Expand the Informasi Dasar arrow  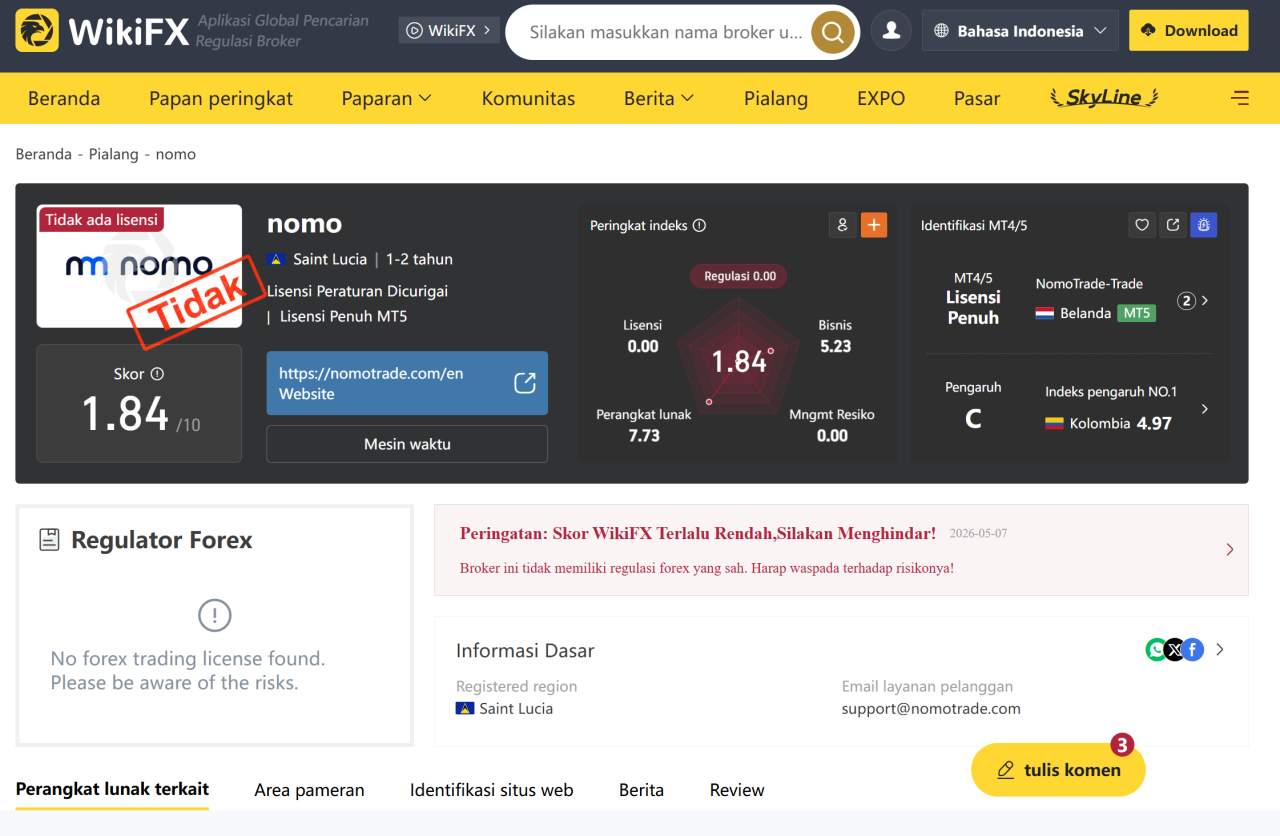point(1219,650)
